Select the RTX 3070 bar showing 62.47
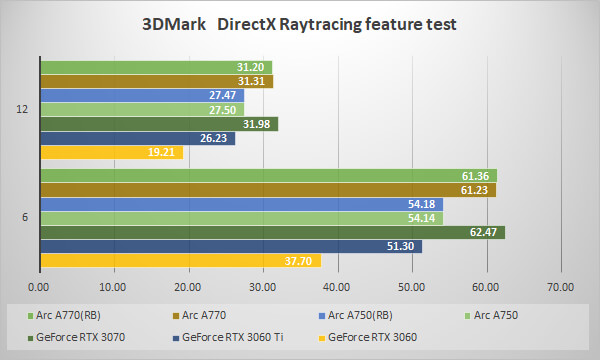 (x=273, y=232)
